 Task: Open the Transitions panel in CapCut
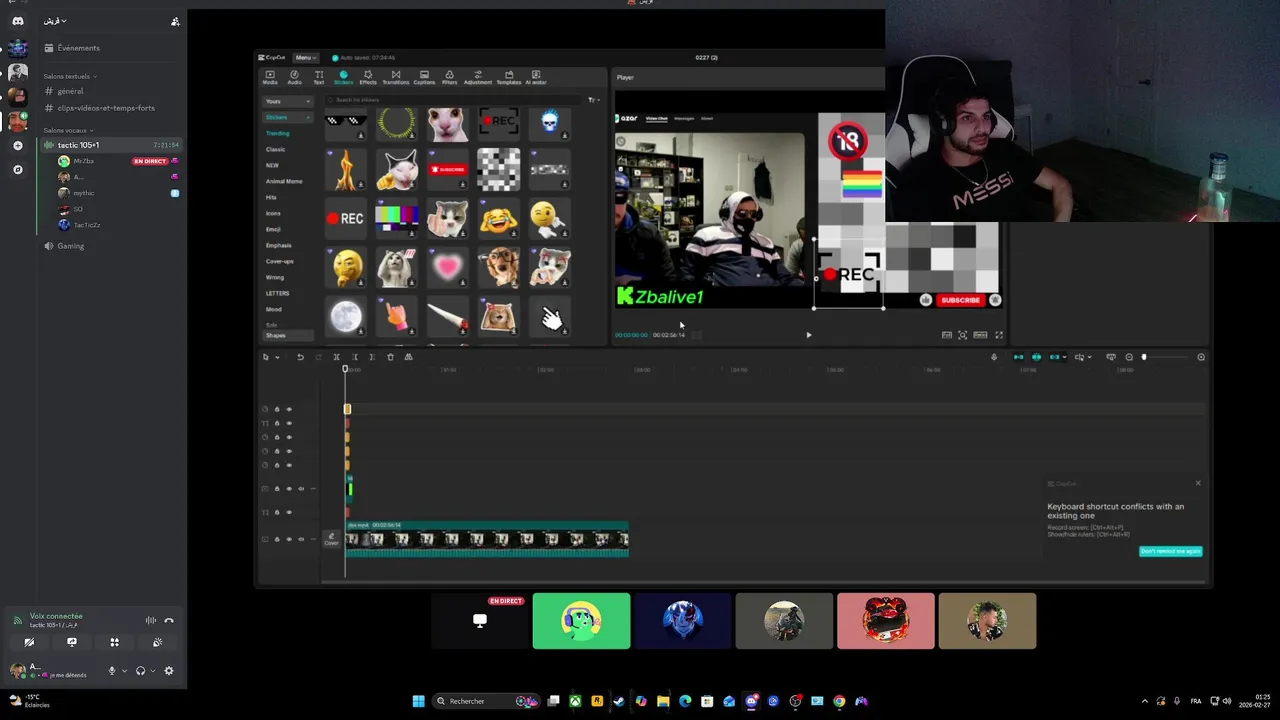(x=396, y=77)
